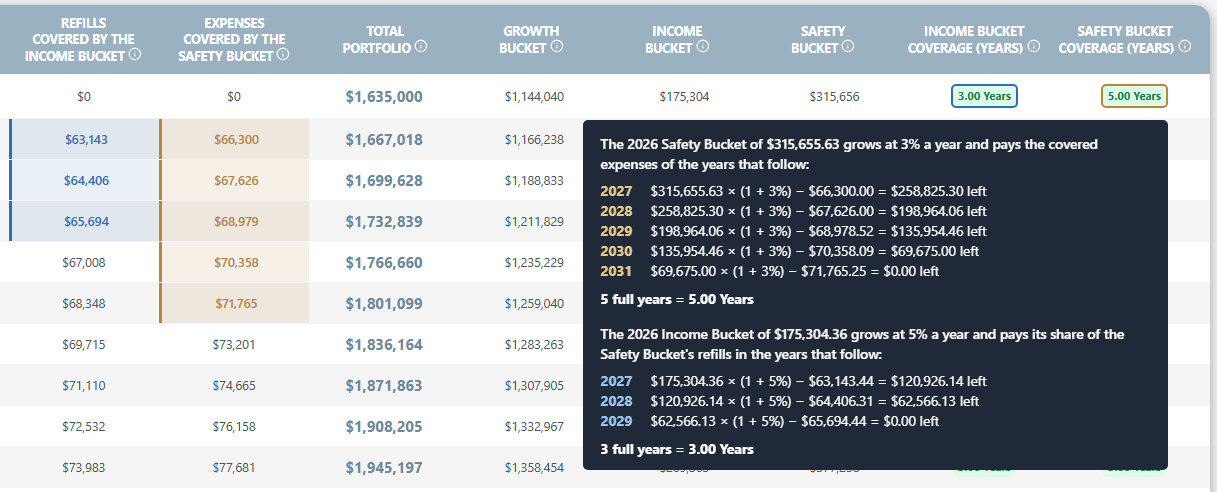Select the $1,635,000 total portfolio value
Image resolution: width=1217 pixels, height=492 pixels.
[x=384, y=97]
